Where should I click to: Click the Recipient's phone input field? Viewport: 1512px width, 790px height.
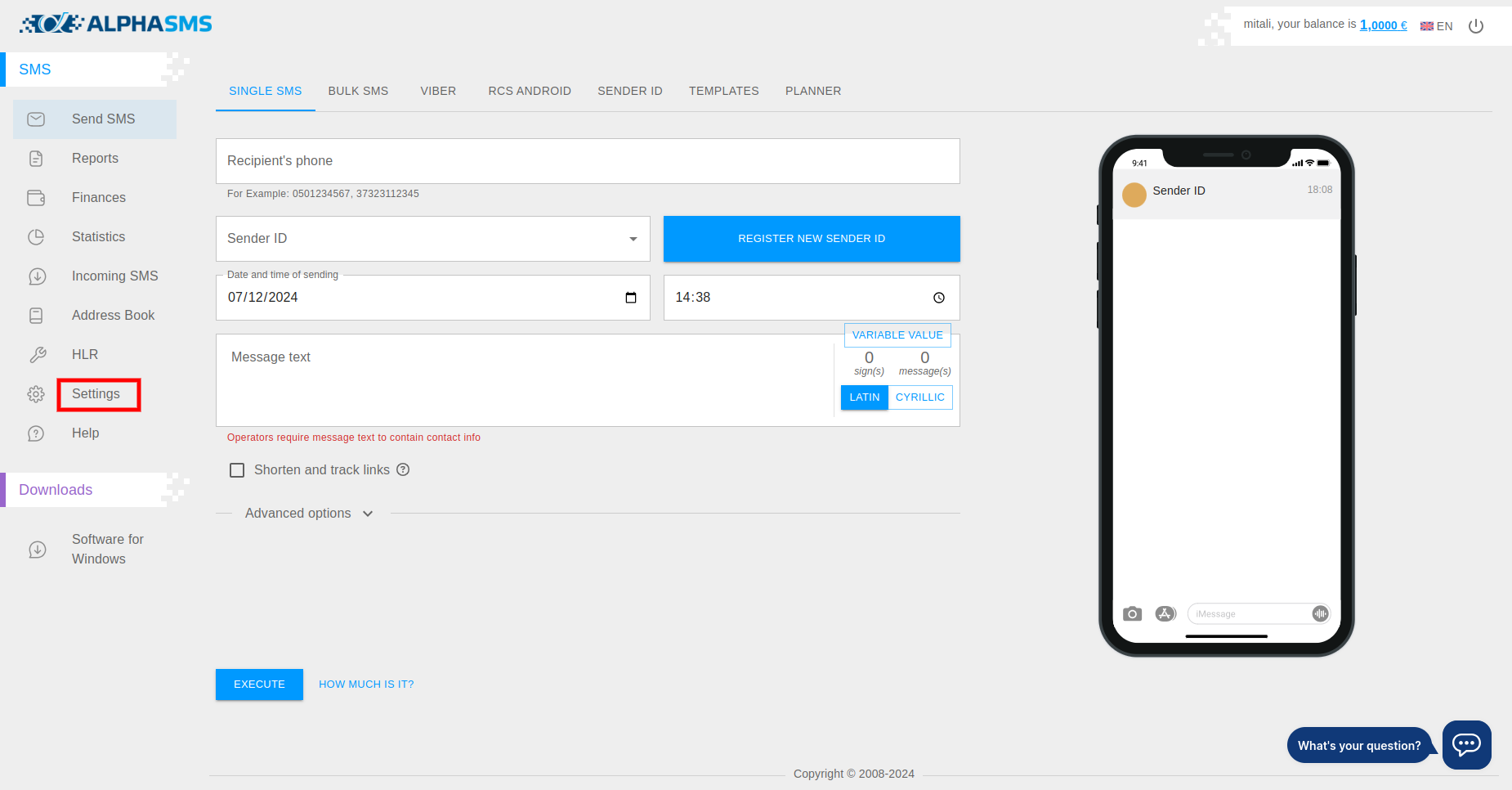click(587, 161)
